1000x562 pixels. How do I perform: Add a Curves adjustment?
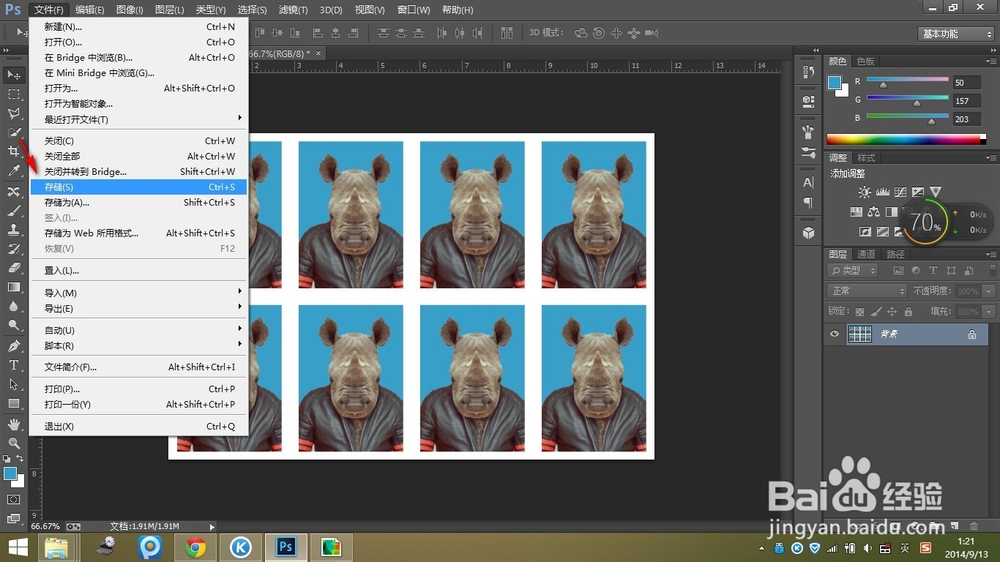tap(901, 192)
